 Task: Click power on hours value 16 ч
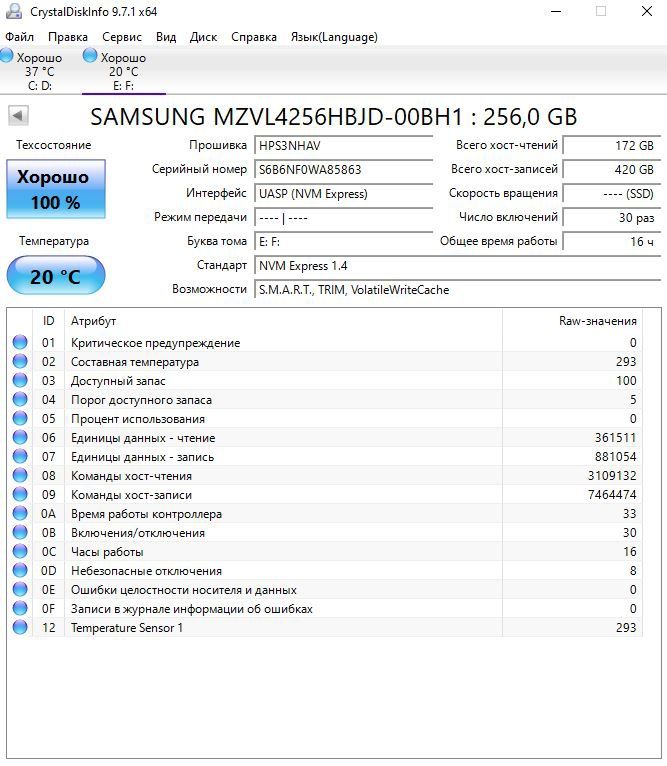[611, 241]
